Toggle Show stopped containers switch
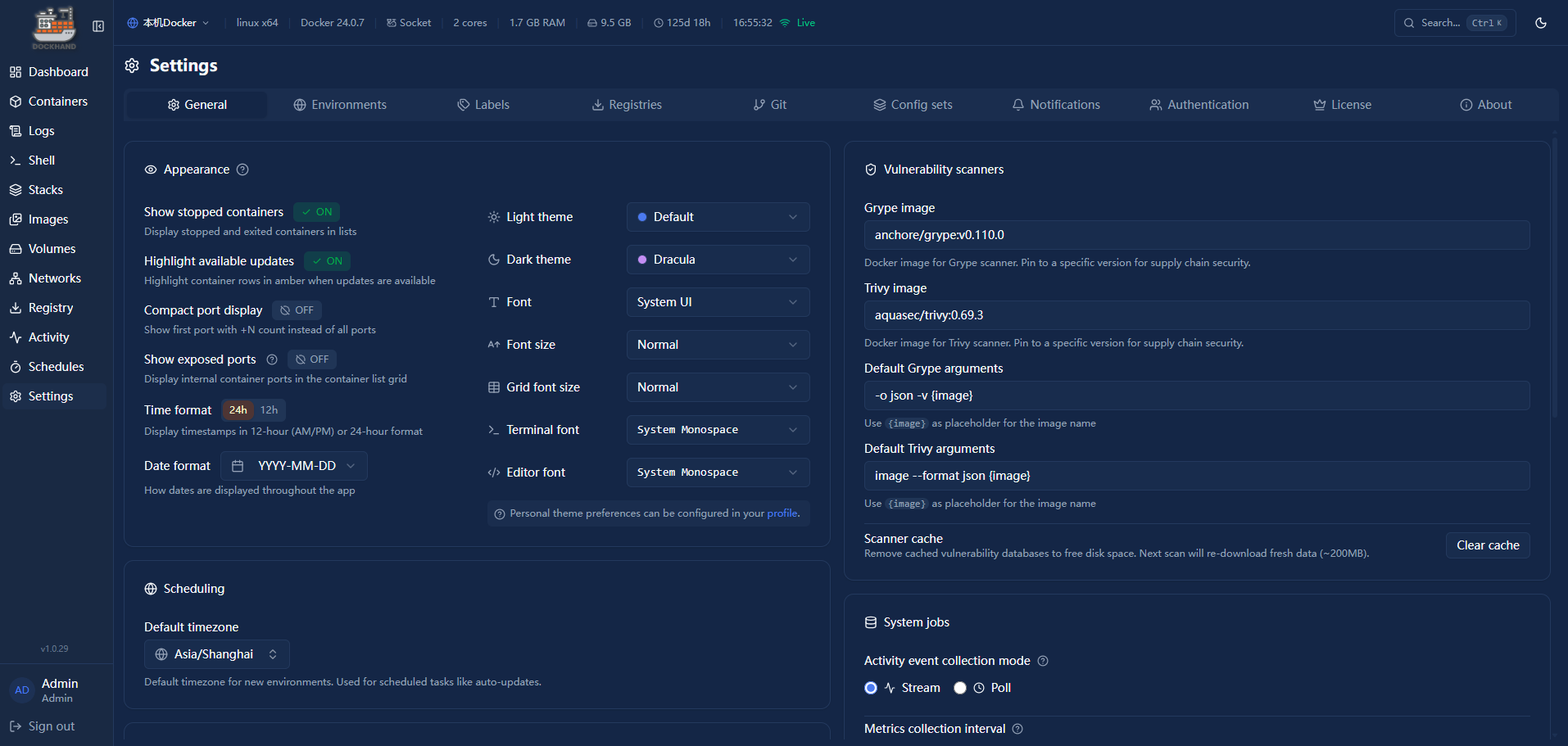1568x746 pixels. pyautogui.click(x=317, y=212)
